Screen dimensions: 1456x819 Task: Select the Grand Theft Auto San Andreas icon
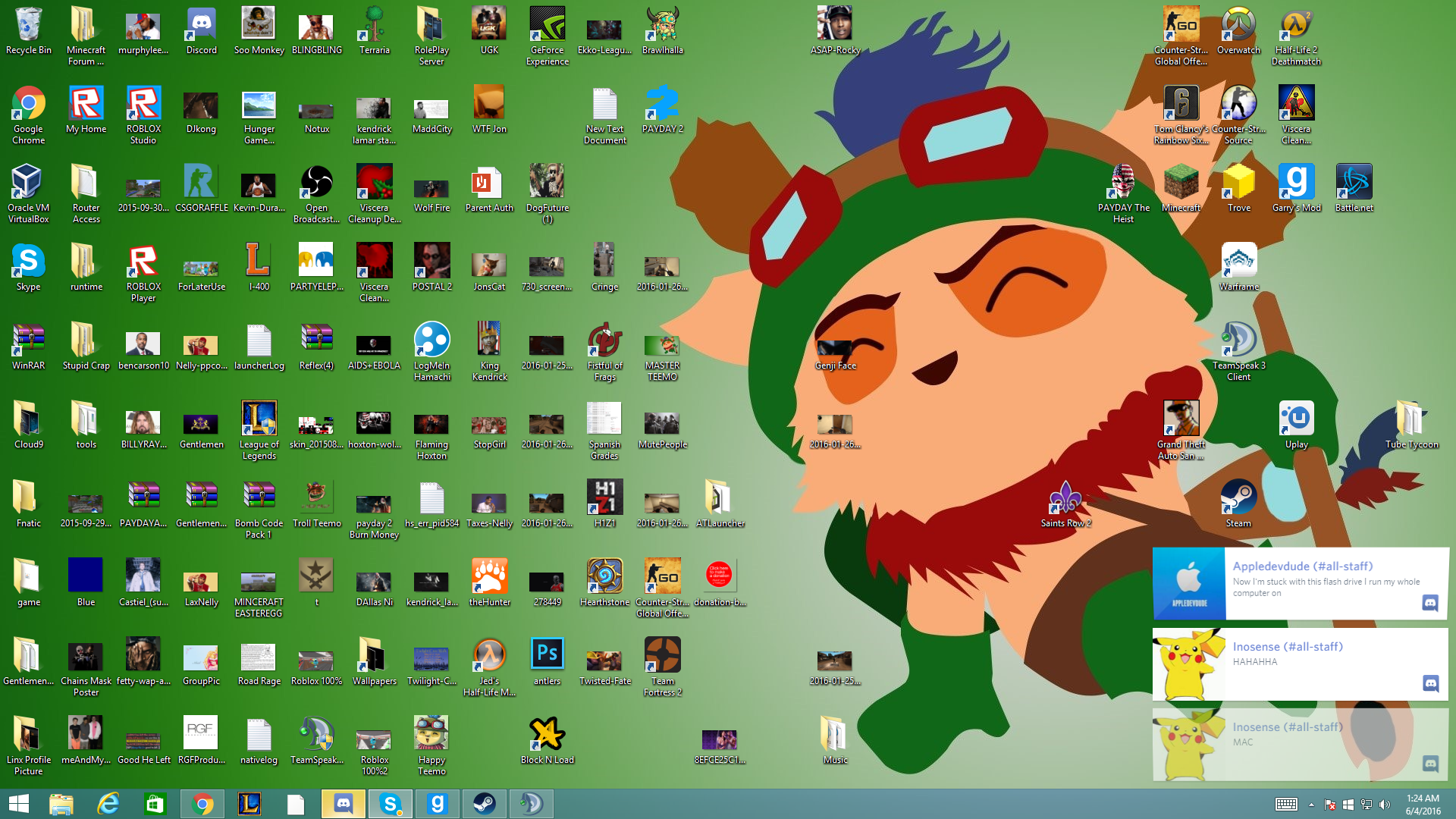tap(1181, 431)
